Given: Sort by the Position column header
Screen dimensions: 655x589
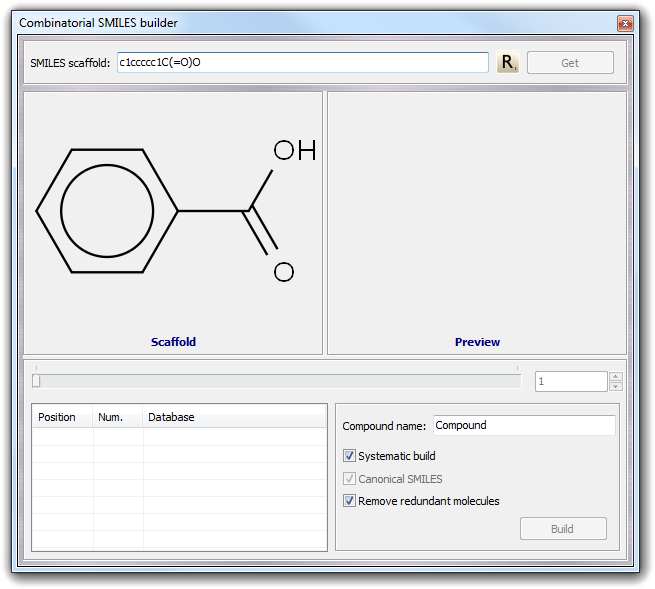Looking at the screenshot, I should point(62,417).
